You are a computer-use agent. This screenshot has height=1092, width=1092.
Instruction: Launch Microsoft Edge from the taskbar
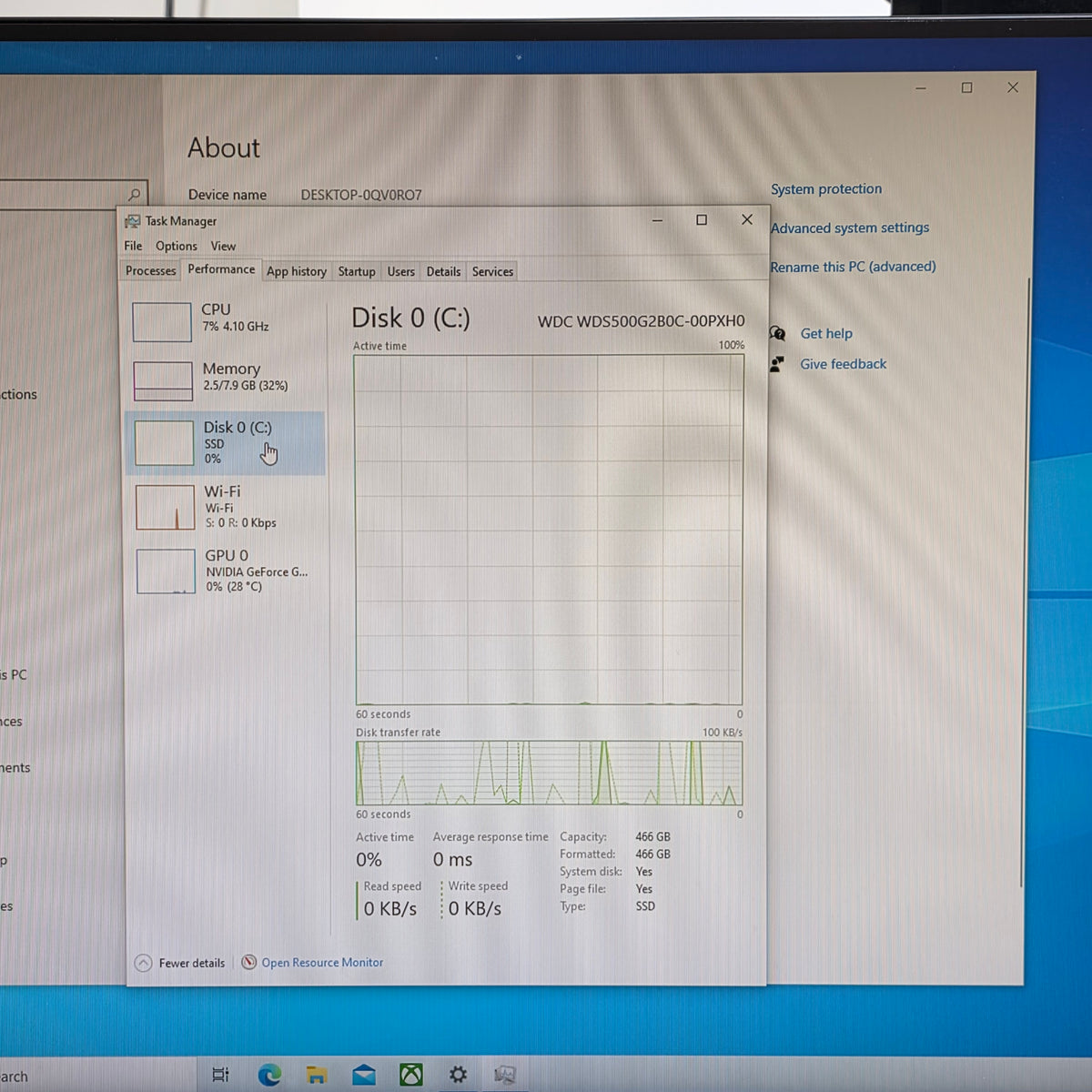(269, 1075)
